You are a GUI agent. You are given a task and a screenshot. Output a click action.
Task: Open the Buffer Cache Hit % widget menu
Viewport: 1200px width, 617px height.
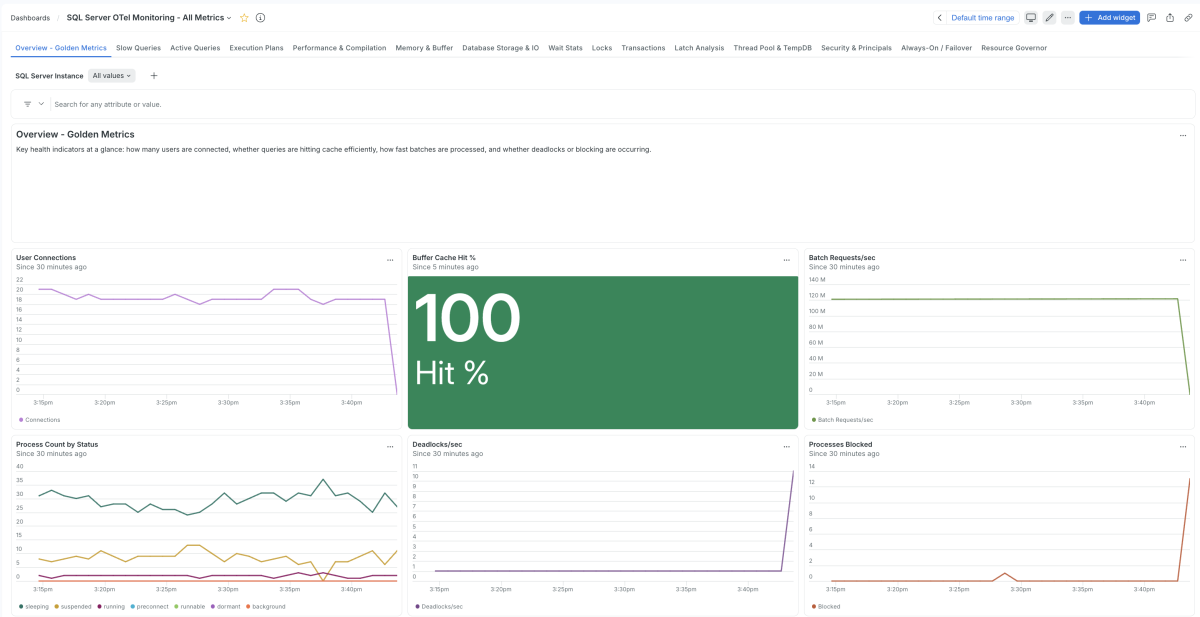click(x=786, y=259)
